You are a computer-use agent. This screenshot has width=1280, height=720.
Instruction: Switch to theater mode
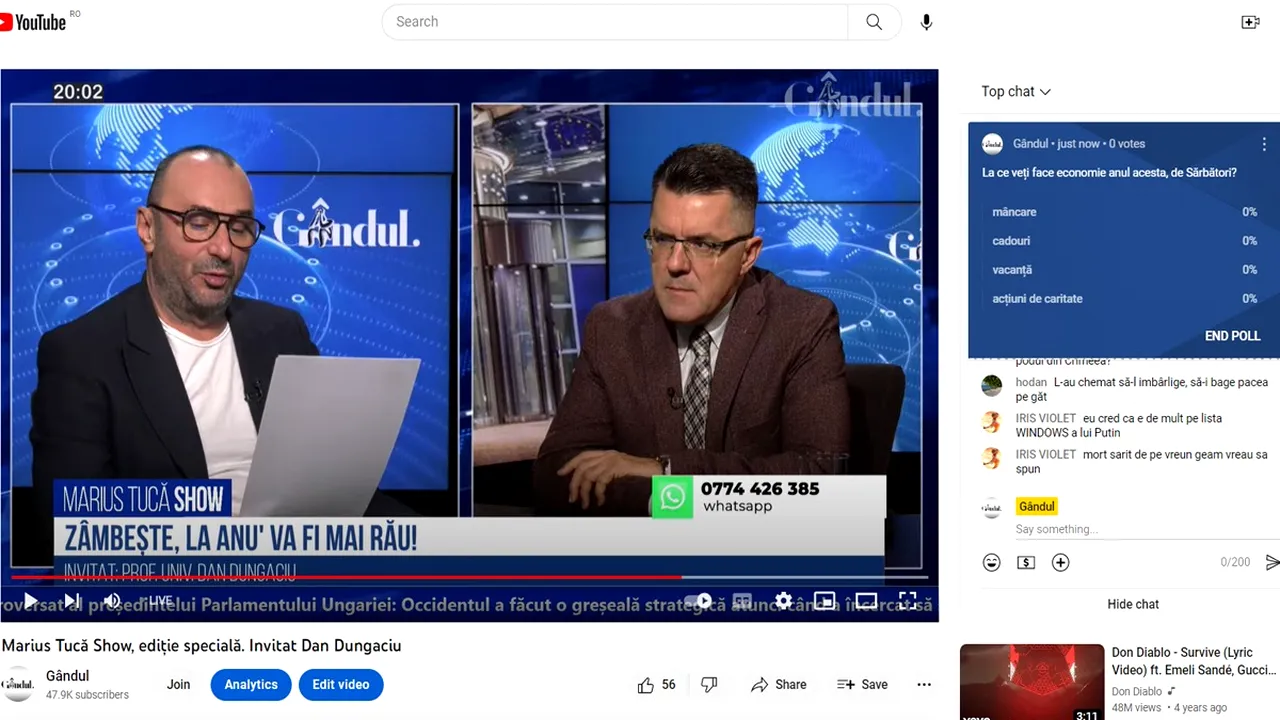pyautogui.click(x=866, y=601)
